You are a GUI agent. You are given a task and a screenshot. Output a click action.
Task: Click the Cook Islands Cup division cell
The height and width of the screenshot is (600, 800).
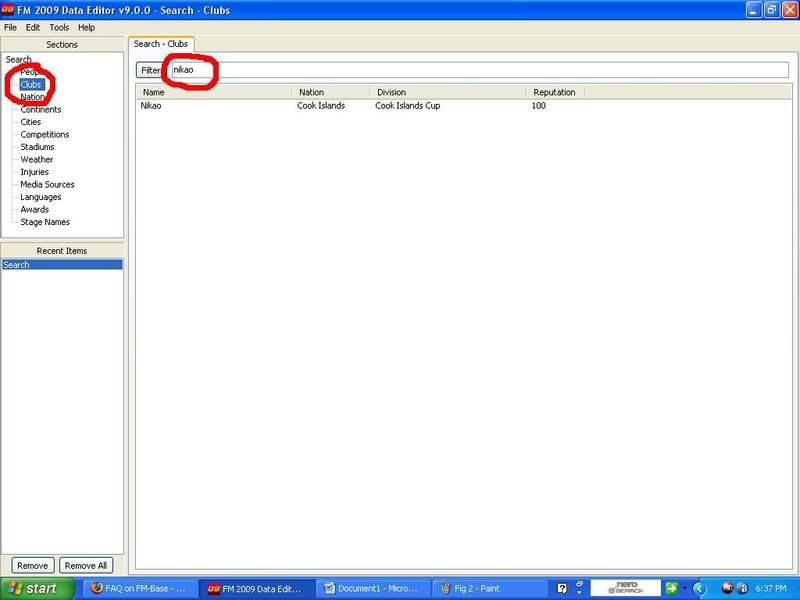point(408,106)
